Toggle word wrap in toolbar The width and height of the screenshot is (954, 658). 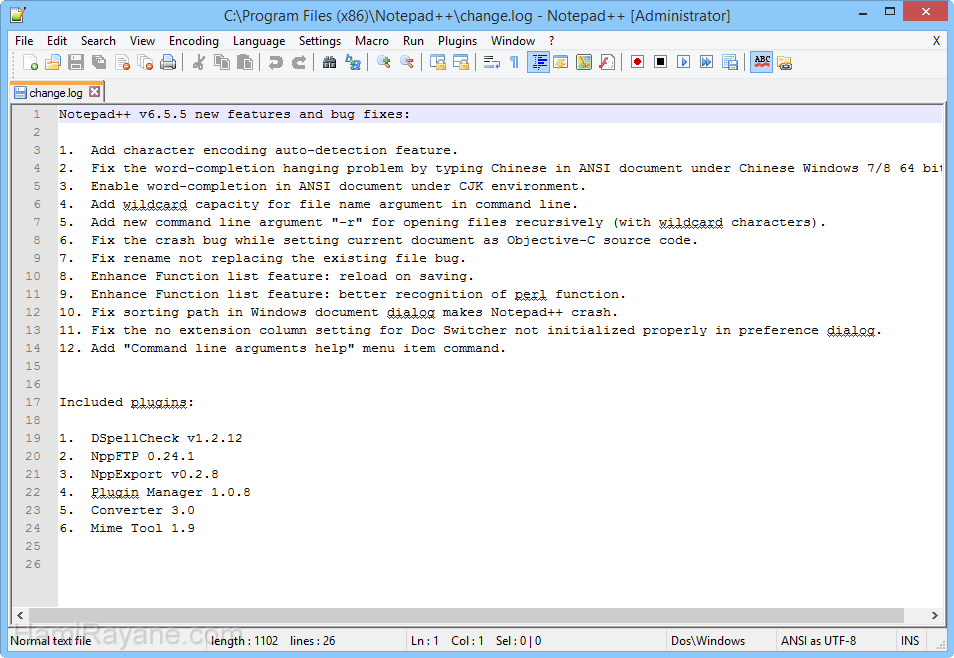point(492,62)
